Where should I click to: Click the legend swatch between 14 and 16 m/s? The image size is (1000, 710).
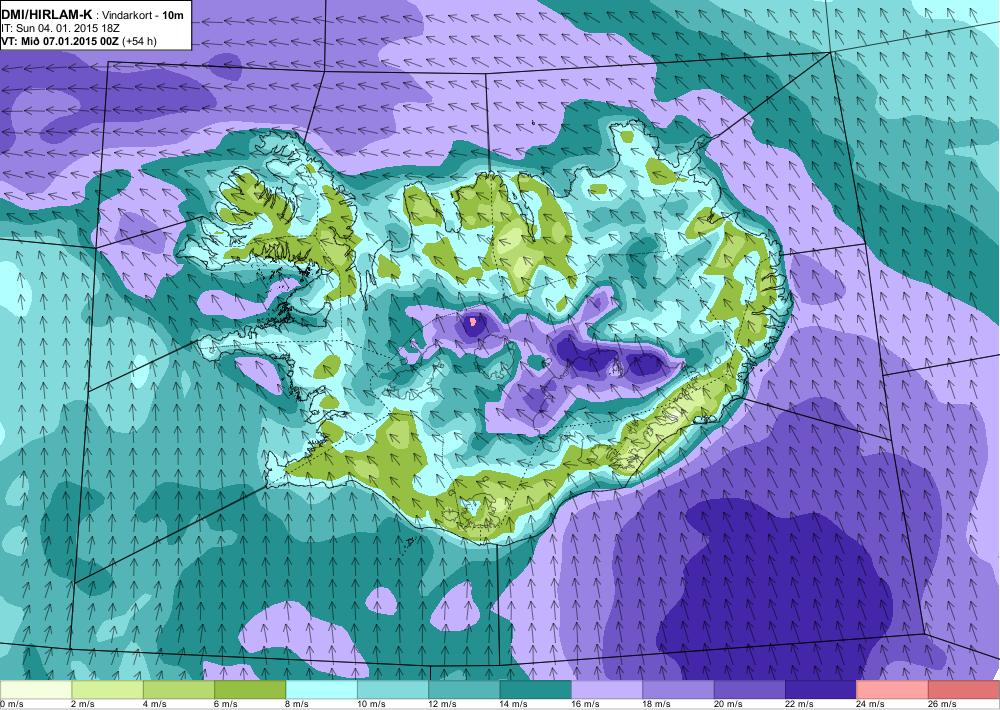536,690
